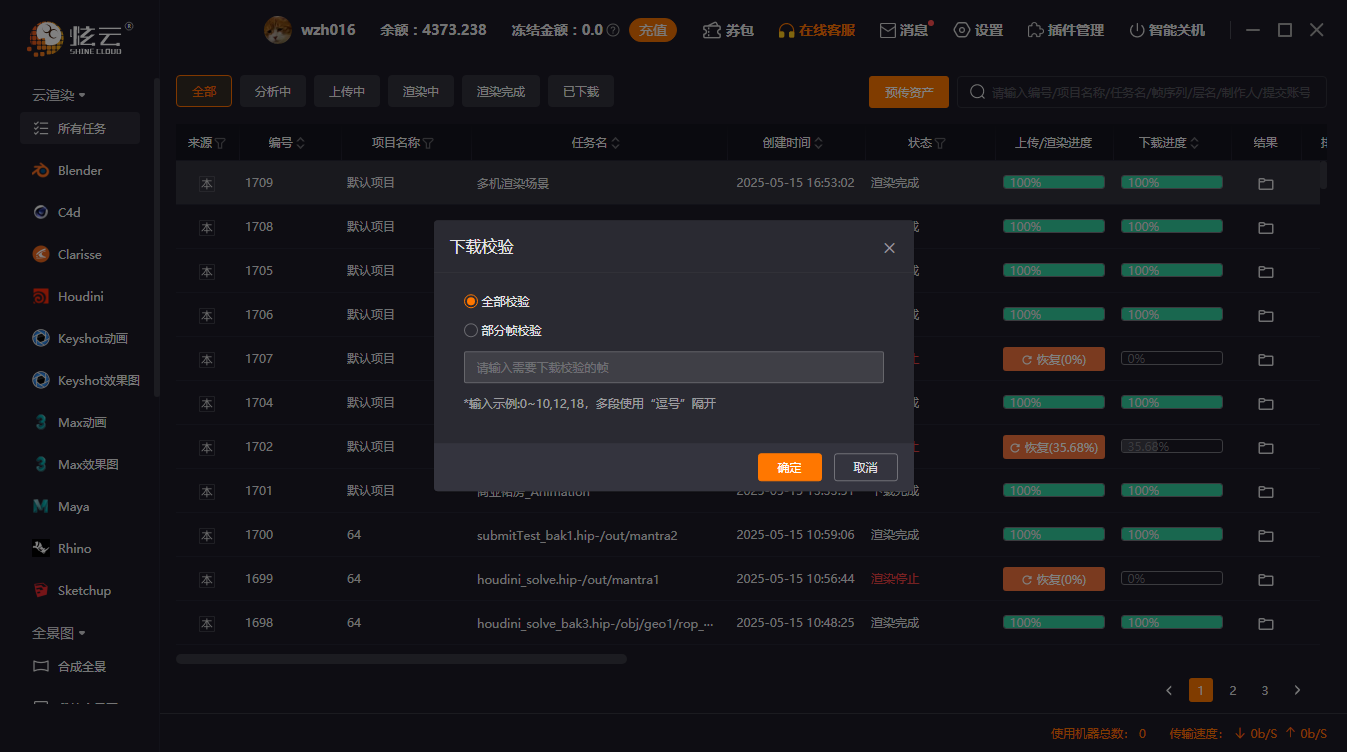Screen dimensions: 1347x752
Task: Sort by 任务名 column
Action: [x=614, y=143]
